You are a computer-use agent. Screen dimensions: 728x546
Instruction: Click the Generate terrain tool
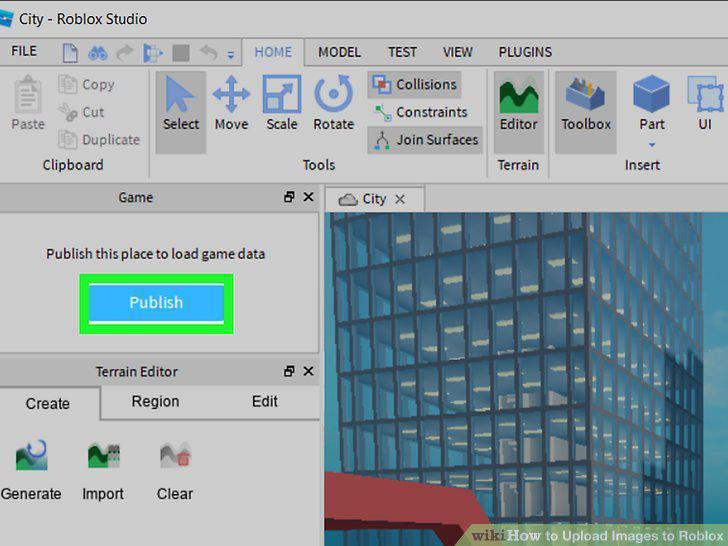click(31, 470)
